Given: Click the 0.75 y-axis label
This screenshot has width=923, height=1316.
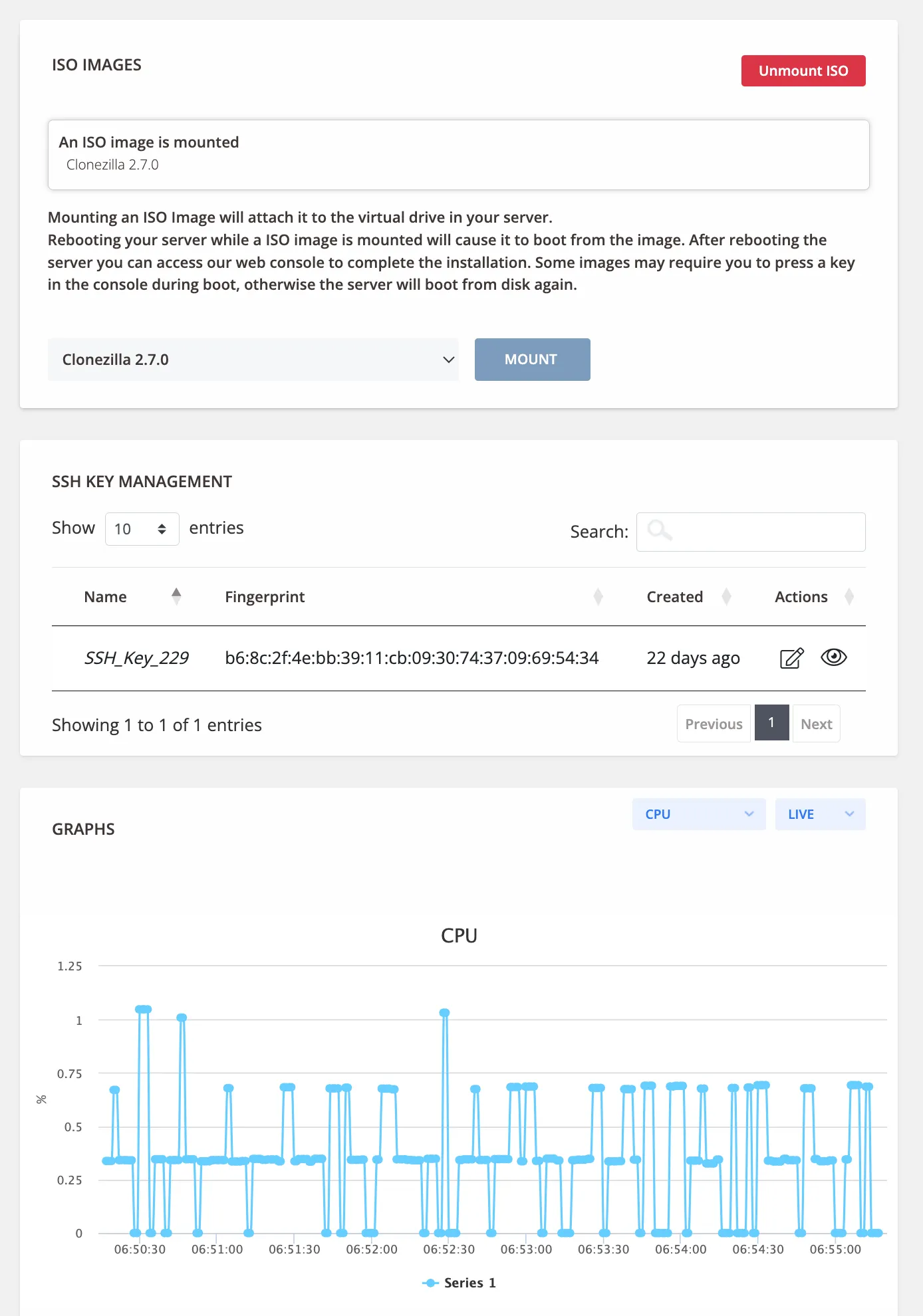Looking at the screenshot, I should [x=70, y=1074].
